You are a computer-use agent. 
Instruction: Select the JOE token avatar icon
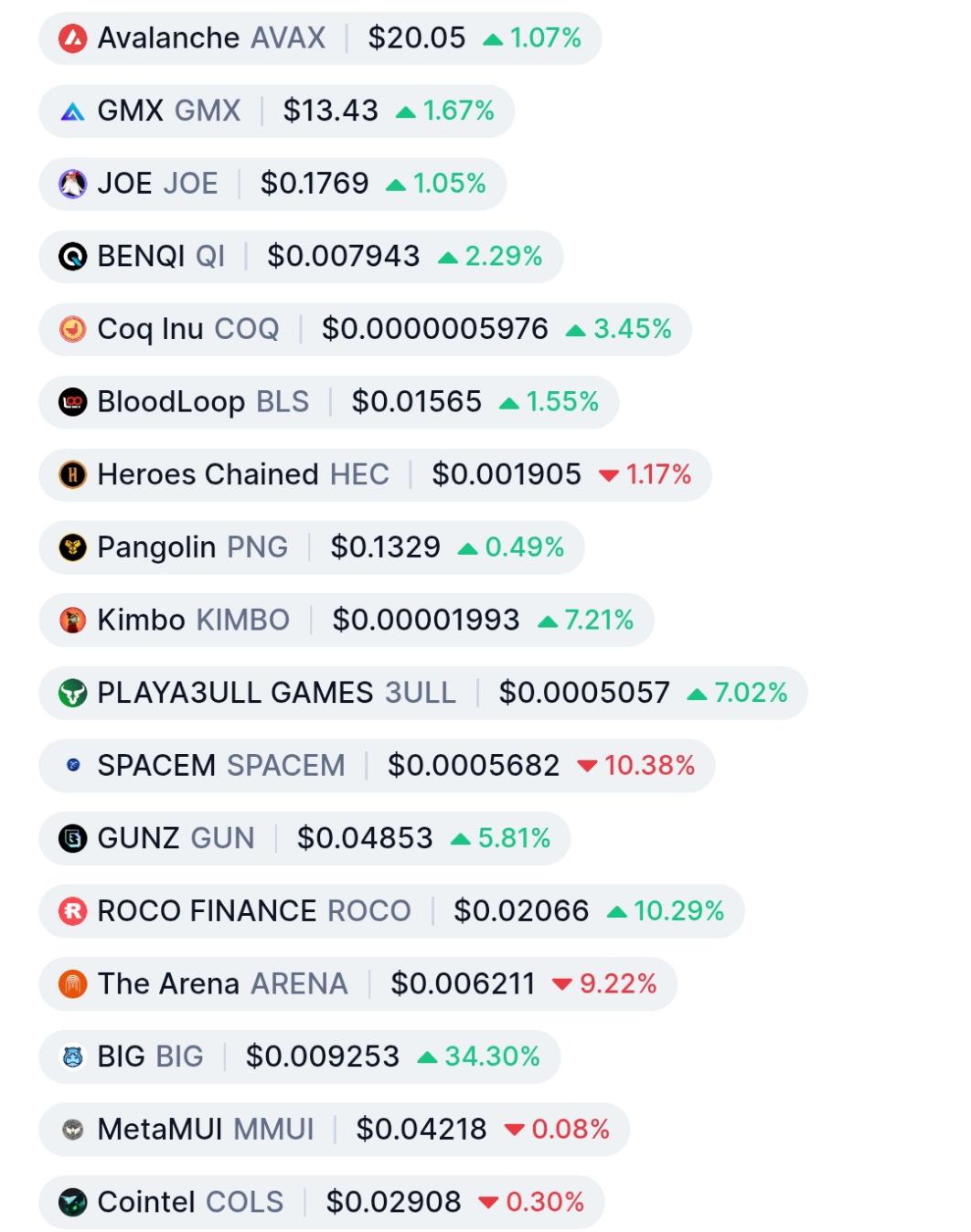point(72,184)
